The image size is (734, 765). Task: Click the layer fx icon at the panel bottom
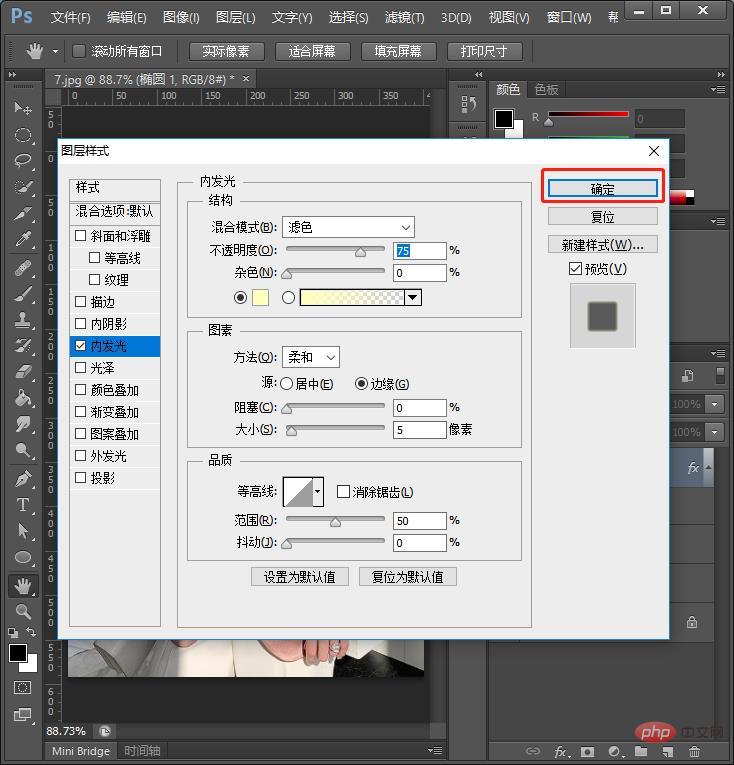click(x=561, y=751)
